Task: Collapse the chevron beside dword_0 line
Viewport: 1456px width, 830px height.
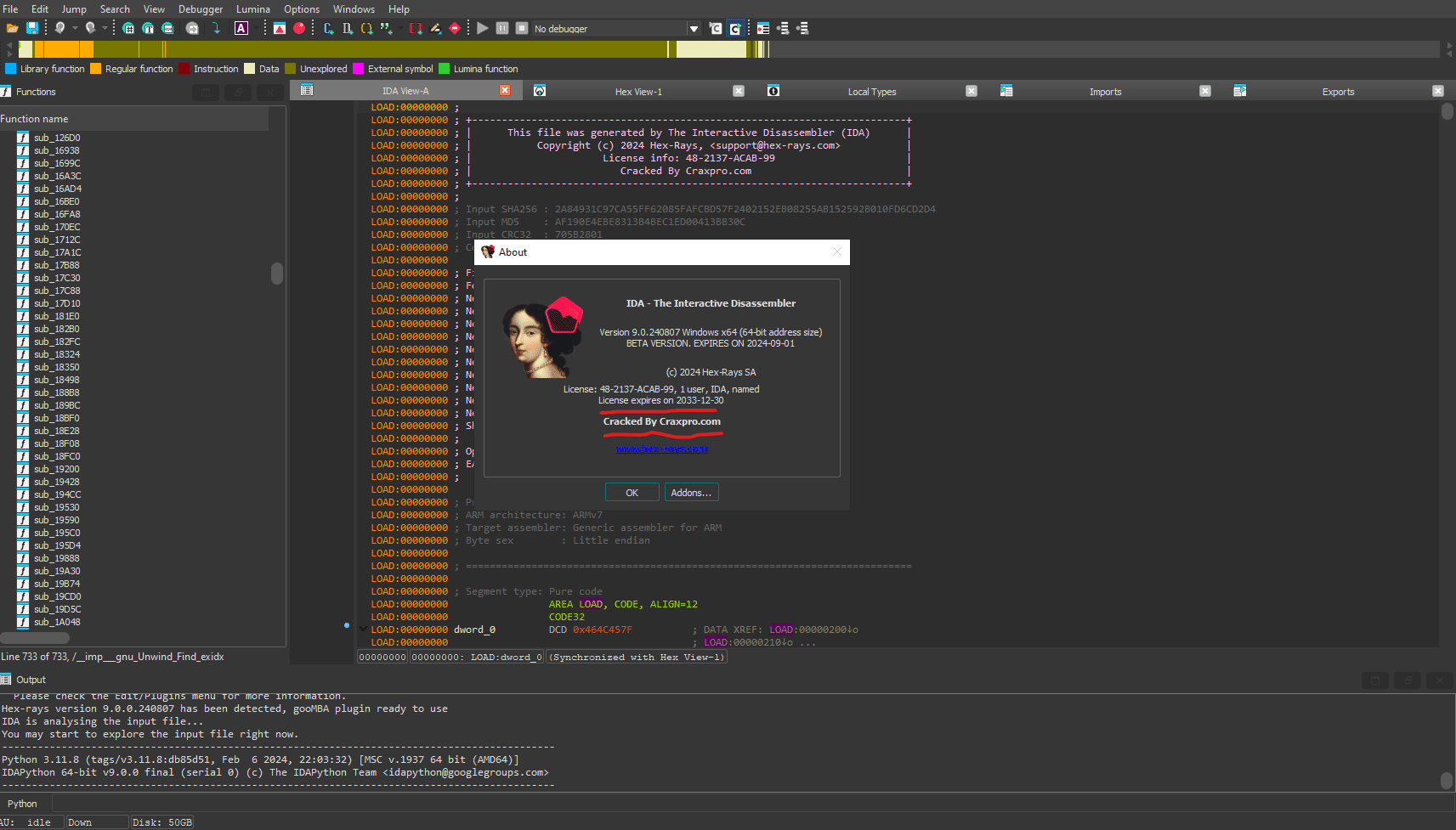Action: tap(363, 630)
